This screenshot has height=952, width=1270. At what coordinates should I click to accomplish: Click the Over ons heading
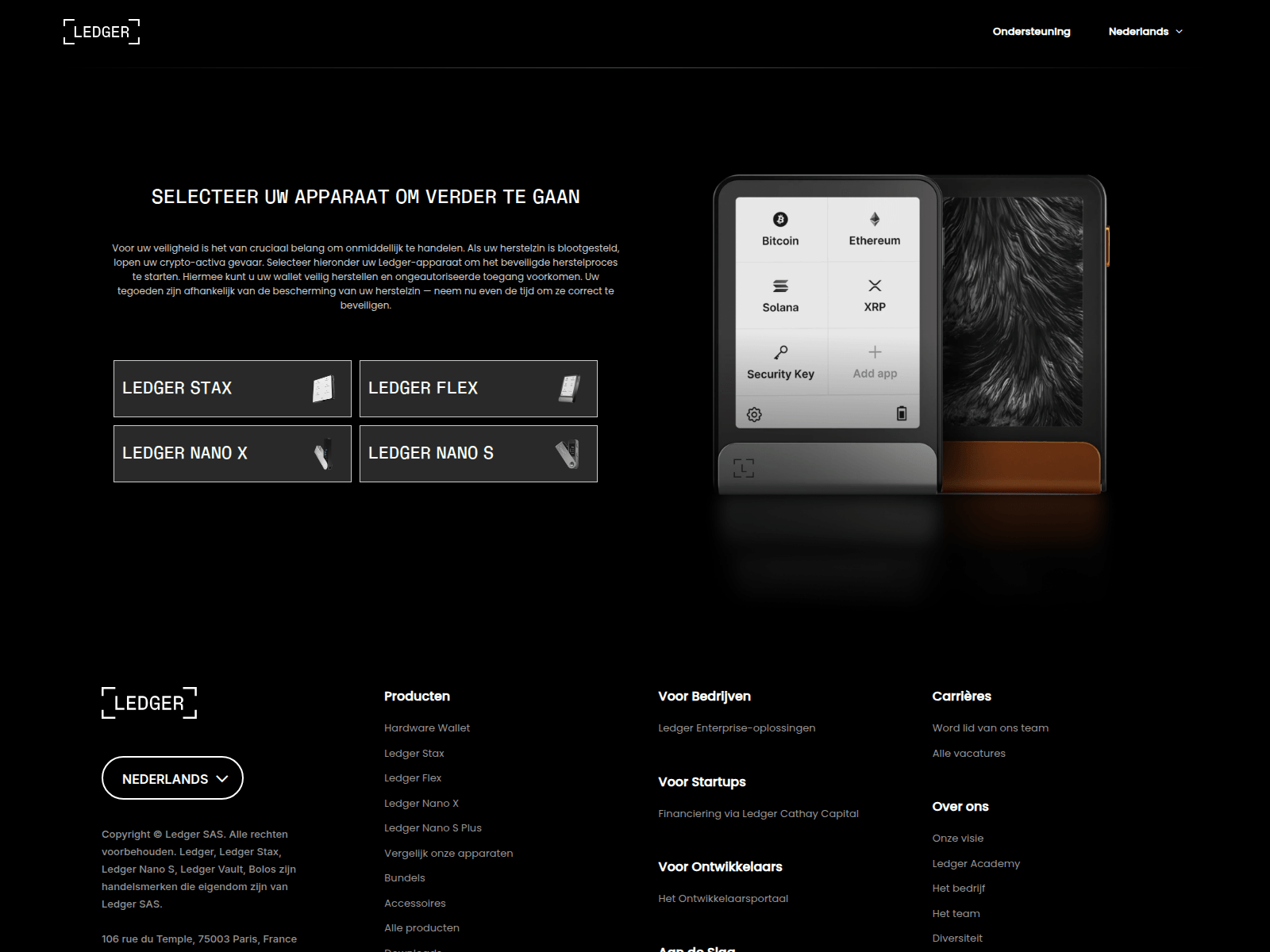pyautogui.click(x=960, y=807)
